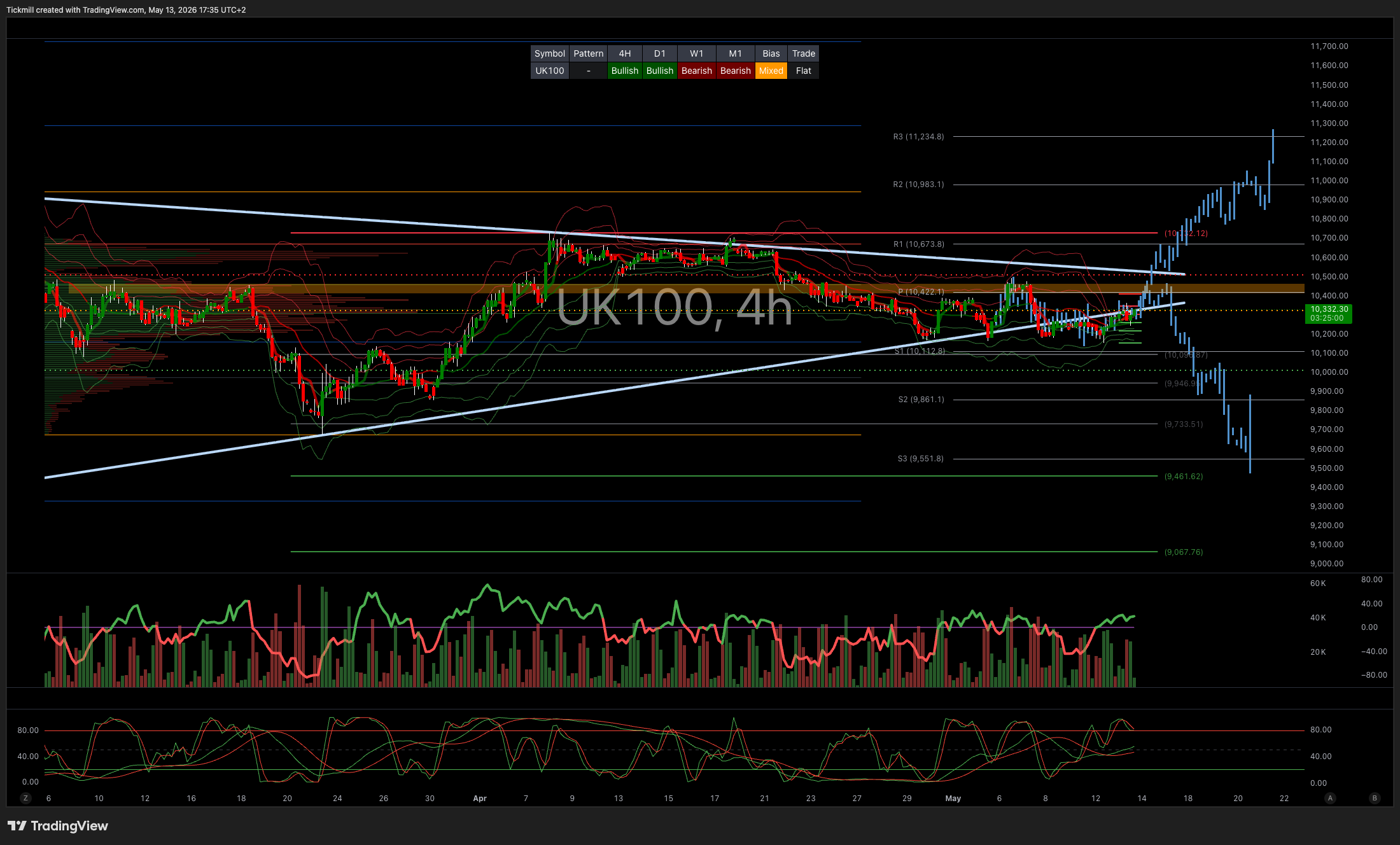Open the TradingView logo link
The height and width of the screenshot is (845, 1400).
click(x=58, y=826)
